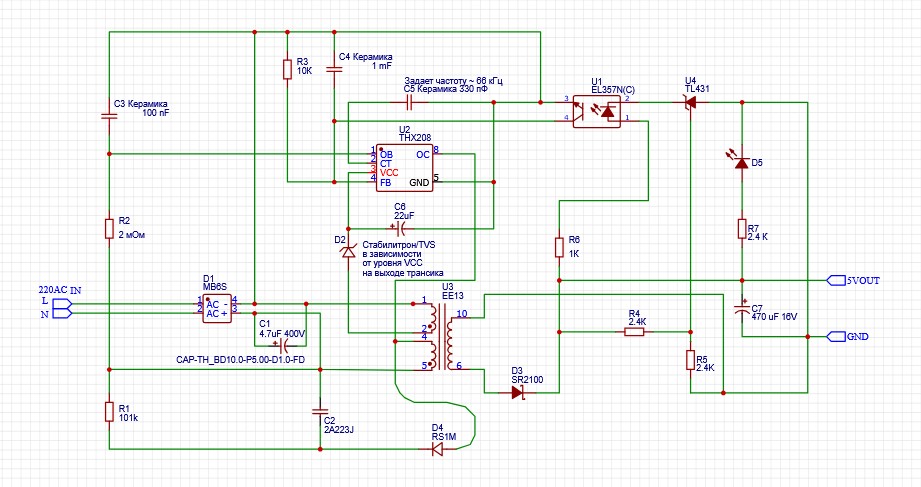This screenshot has width=921, height=487.
Task: Click the 'C3 Керамика' designator text
Action: tap(140, 104)
